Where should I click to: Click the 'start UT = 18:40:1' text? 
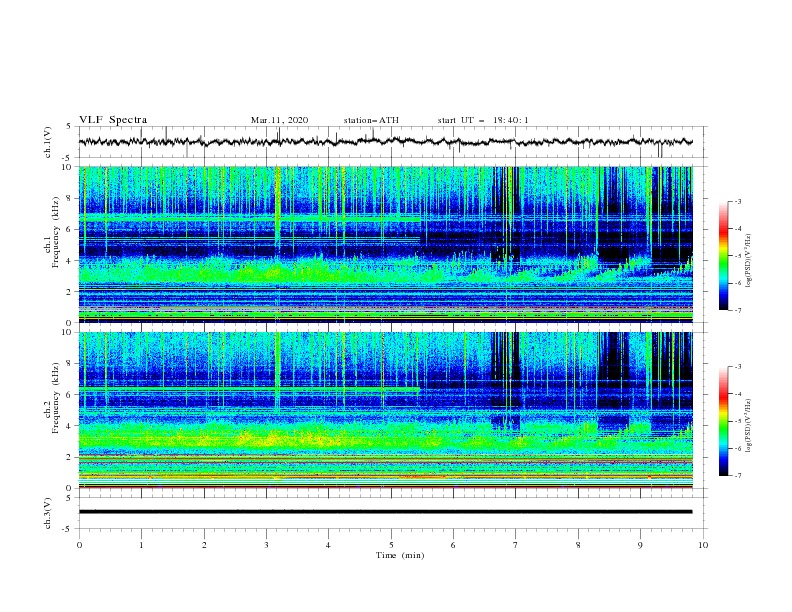(483, 120)
